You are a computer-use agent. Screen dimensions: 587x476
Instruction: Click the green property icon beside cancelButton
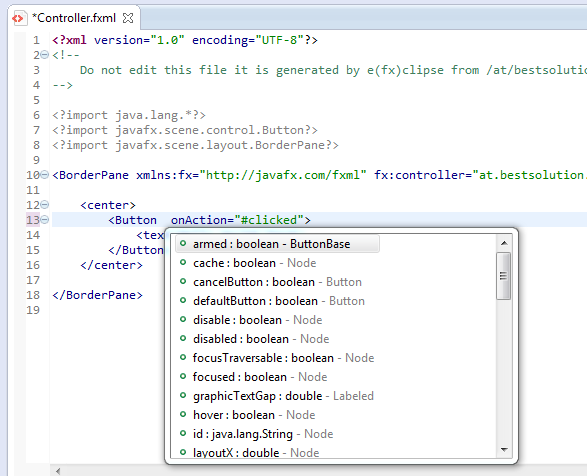click(x=183, y=281)
